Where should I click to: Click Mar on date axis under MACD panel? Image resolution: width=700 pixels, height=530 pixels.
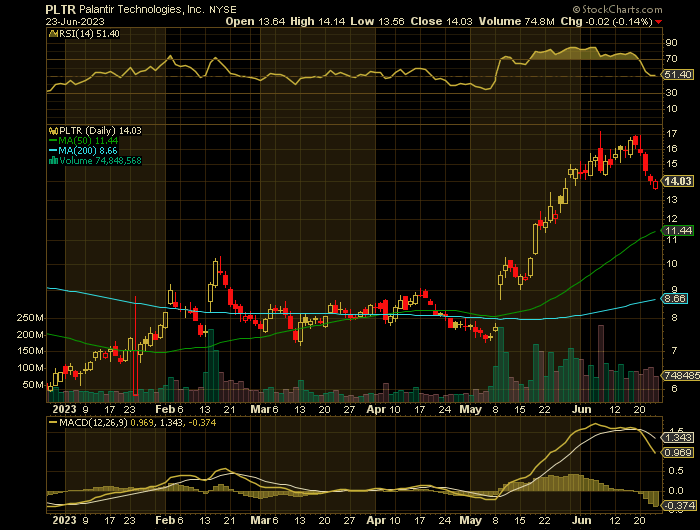[260, 521]
